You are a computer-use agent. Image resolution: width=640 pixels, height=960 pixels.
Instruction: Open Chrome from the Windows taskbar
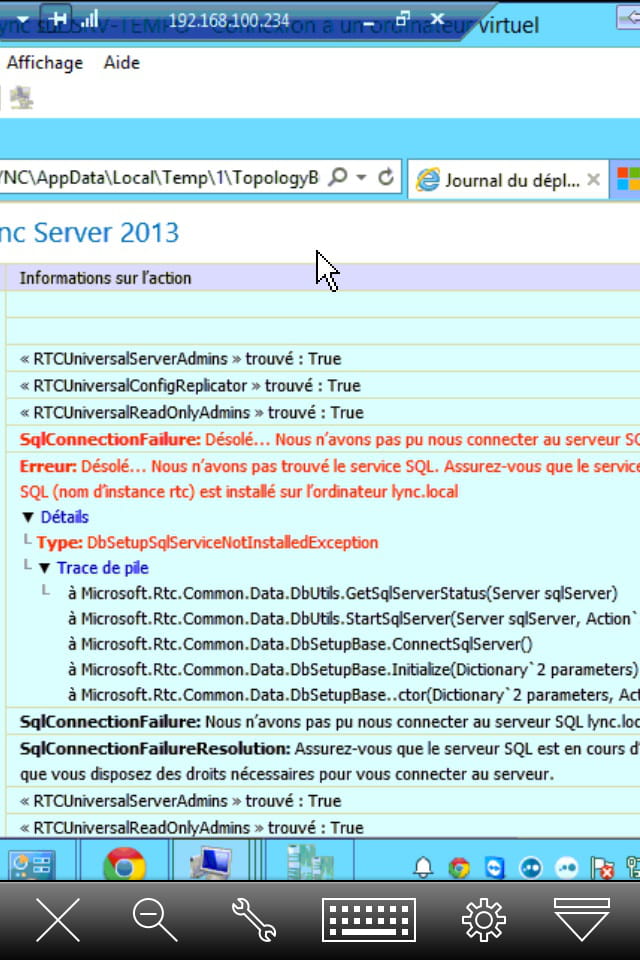(124, 863)
